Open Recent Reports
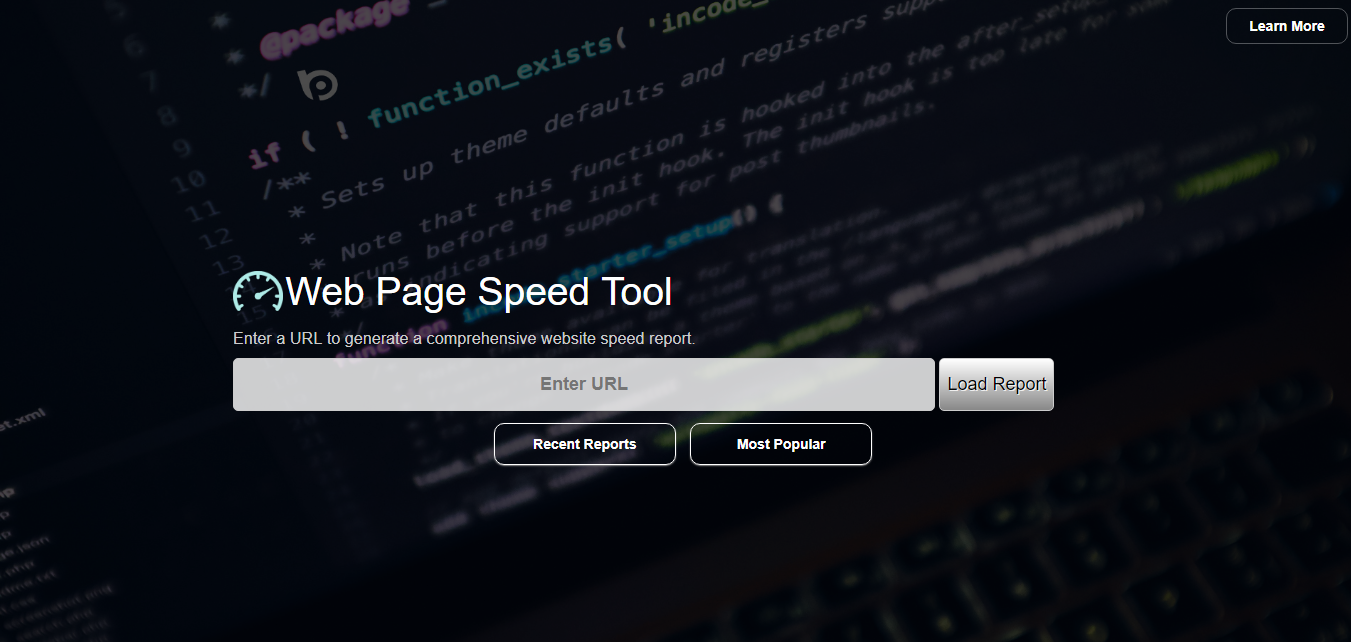Viewport: 1351px width, 642px height. tap(585, 444)
